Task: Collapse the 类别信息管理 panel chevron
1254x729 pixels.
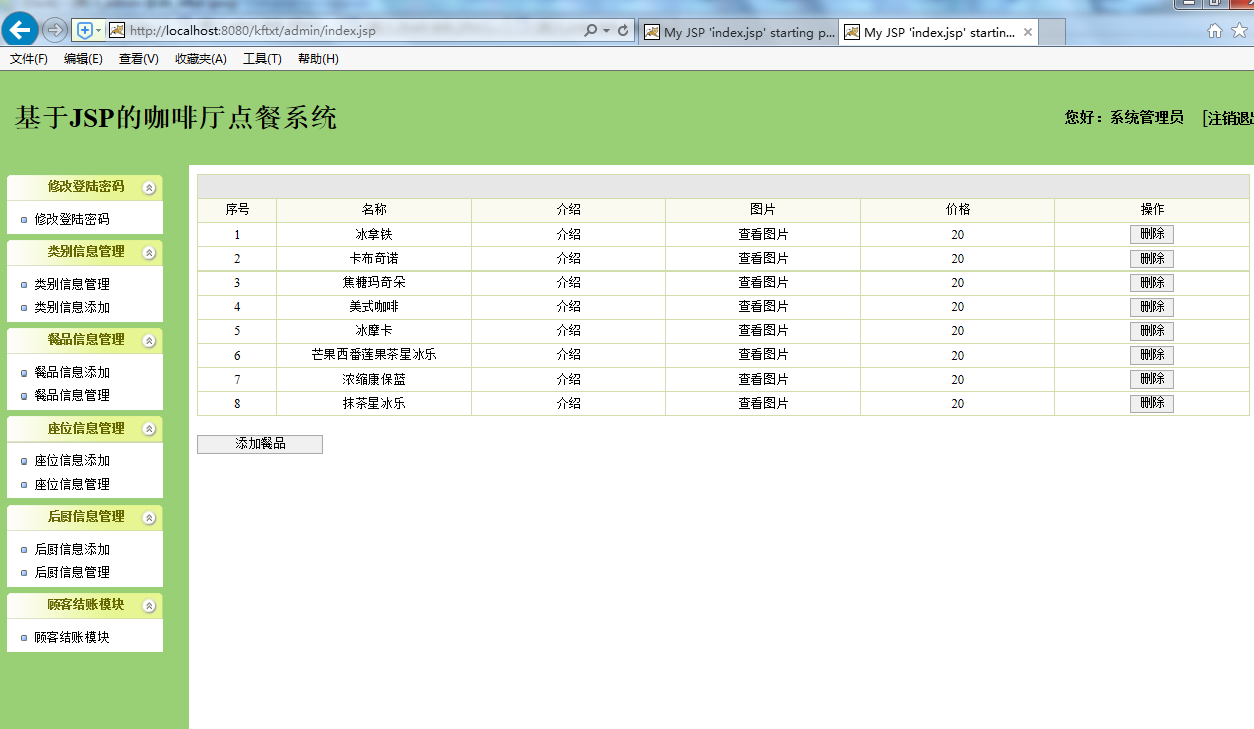Action: (149, 253)
